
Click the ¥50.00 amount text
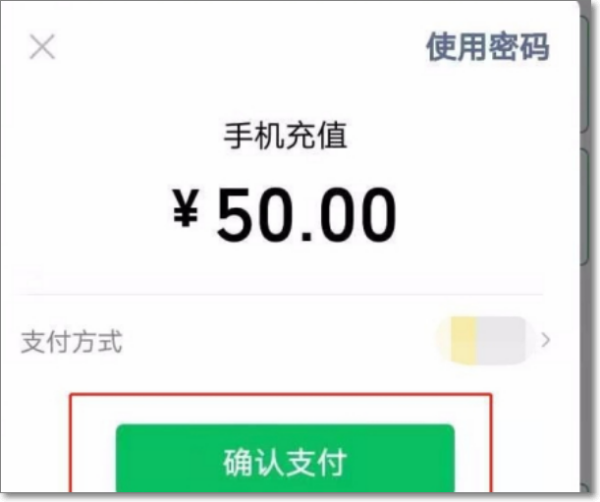pyautogui.click(x=284, y=214)
